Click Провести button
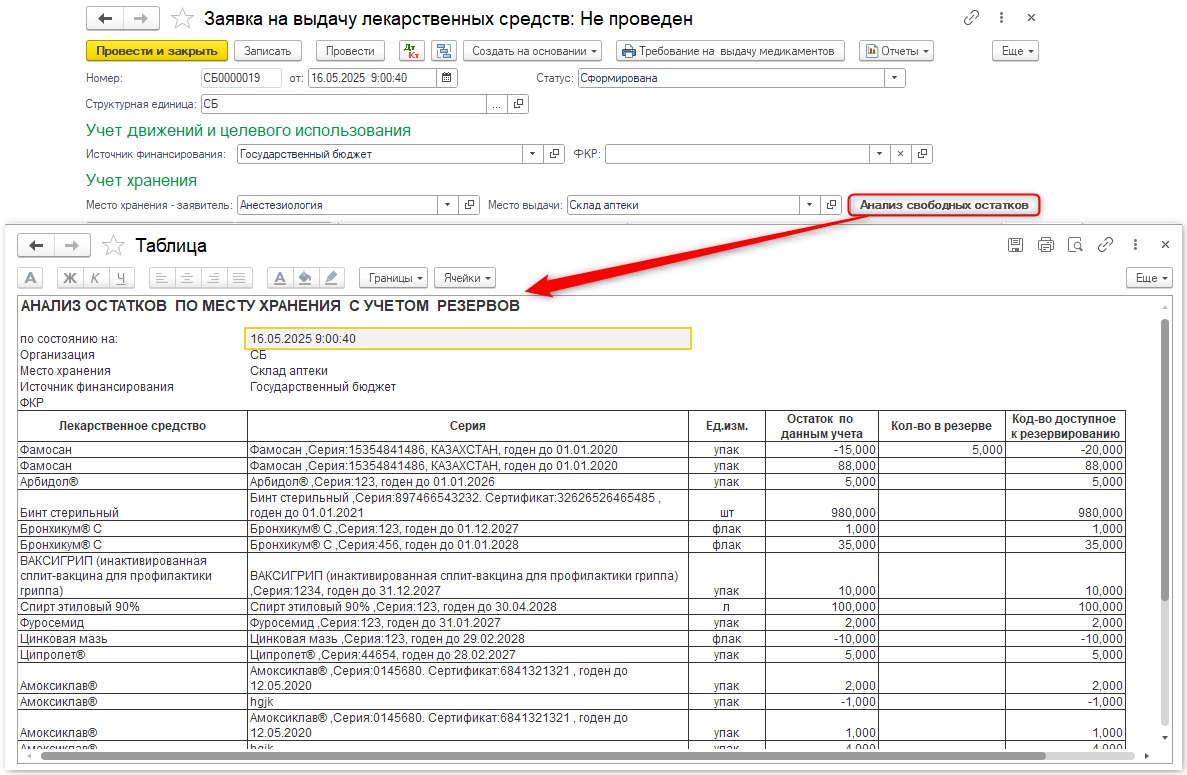 [x=350, y=51]
